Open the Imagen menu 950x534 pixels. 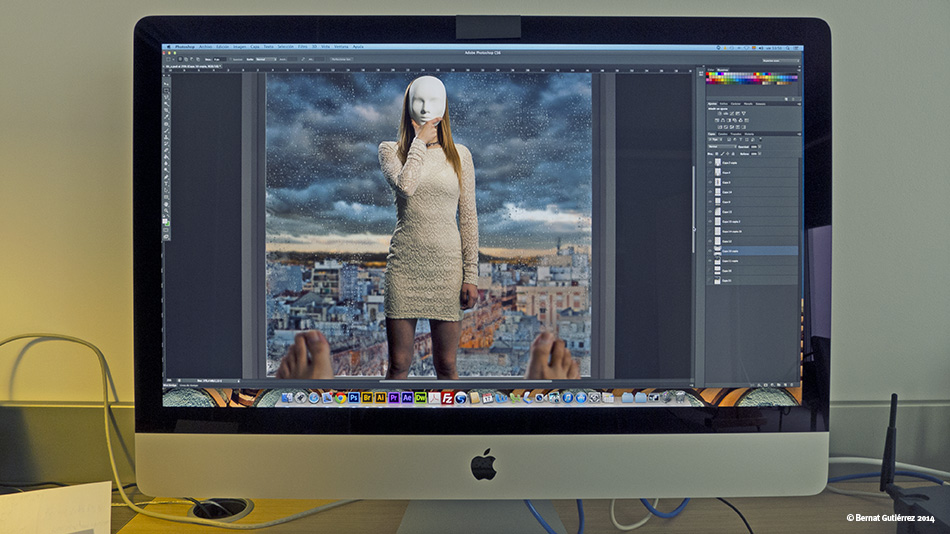pos(239,47)
